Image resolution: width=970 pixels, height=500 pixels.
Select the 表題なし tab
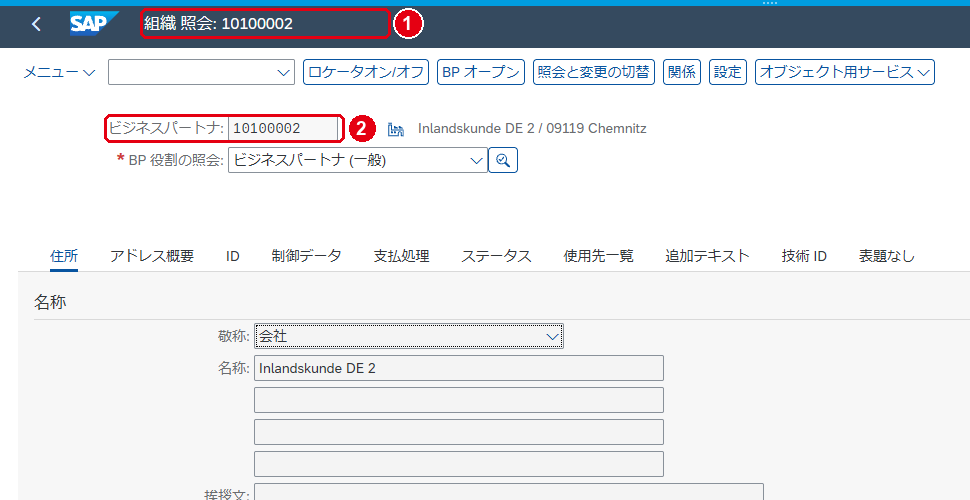click(886, 256)
